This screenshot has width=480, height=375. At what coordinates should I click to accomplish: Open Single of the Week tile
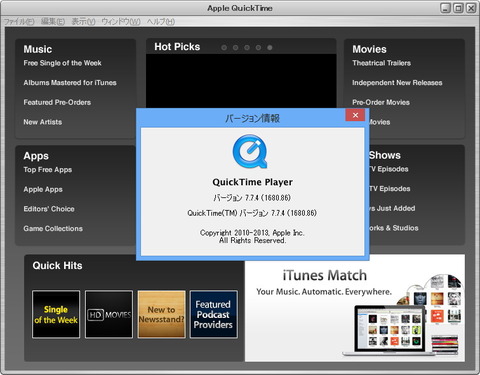(x=56, y=314)
